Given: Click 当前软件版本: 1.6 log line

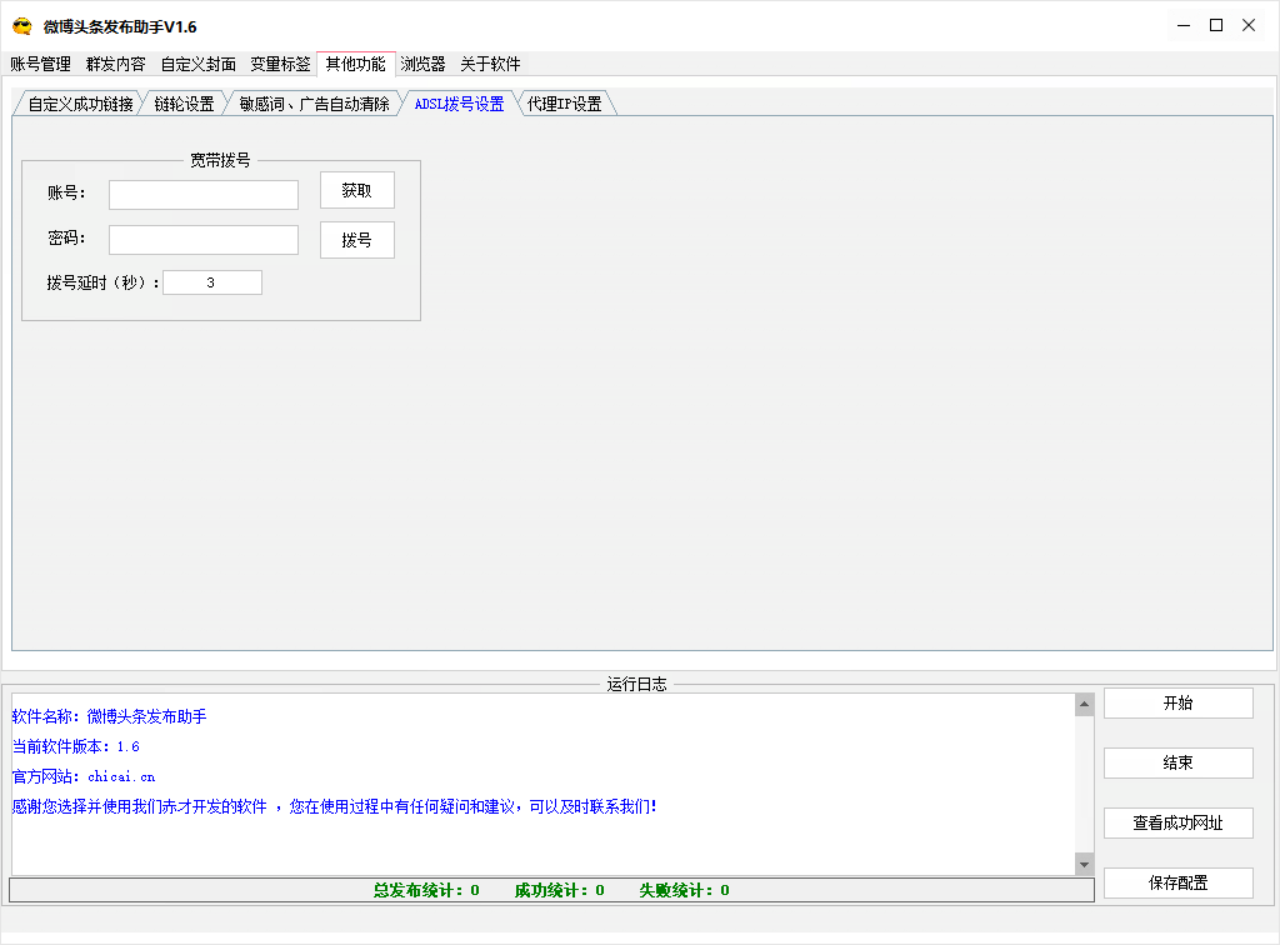Looking at the screenshot, I should (x=76, y=747).
